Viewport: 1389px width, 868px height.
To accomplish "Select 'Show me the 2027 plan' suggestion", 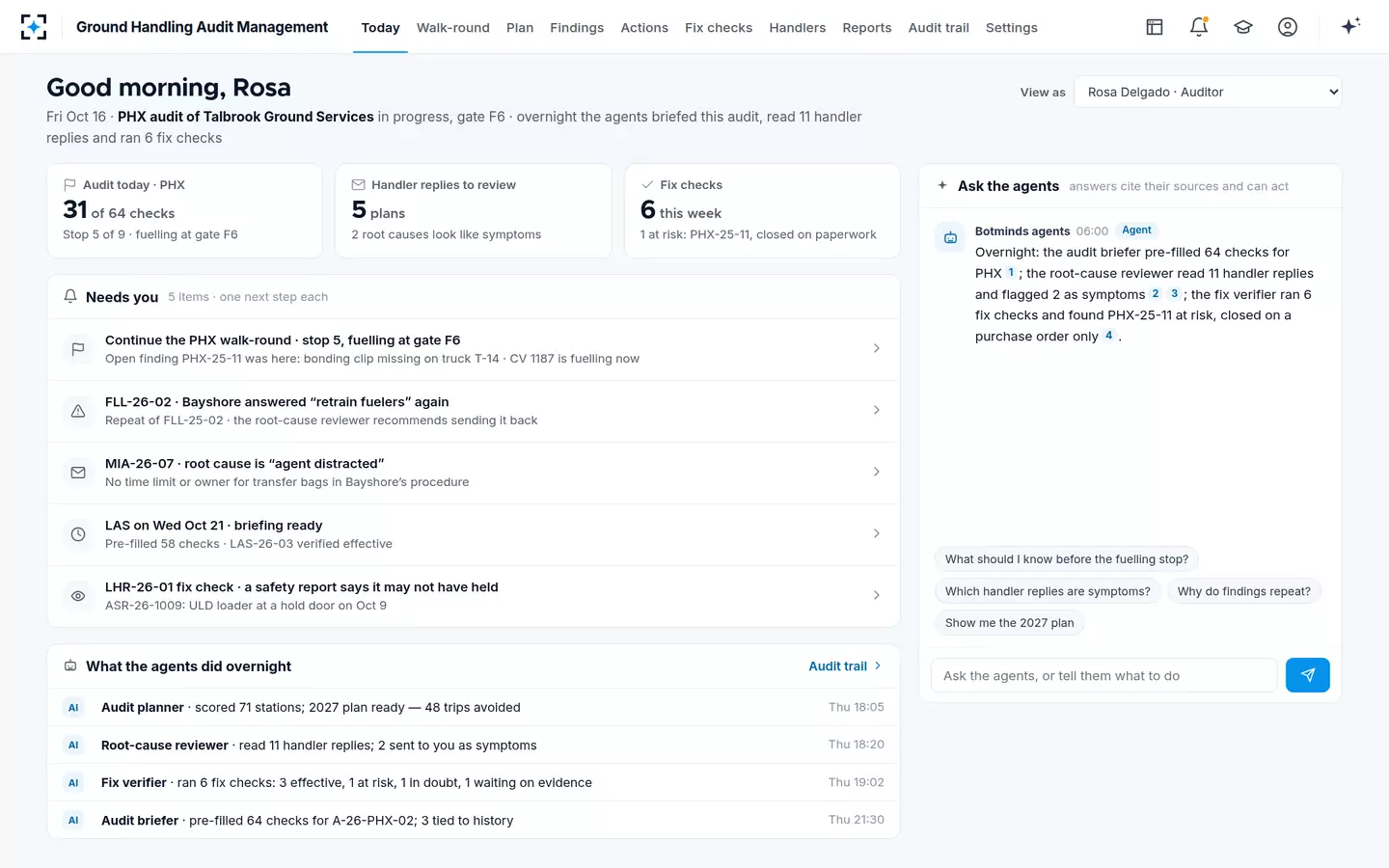I will pyautogui.click(x=1009, y=623).
